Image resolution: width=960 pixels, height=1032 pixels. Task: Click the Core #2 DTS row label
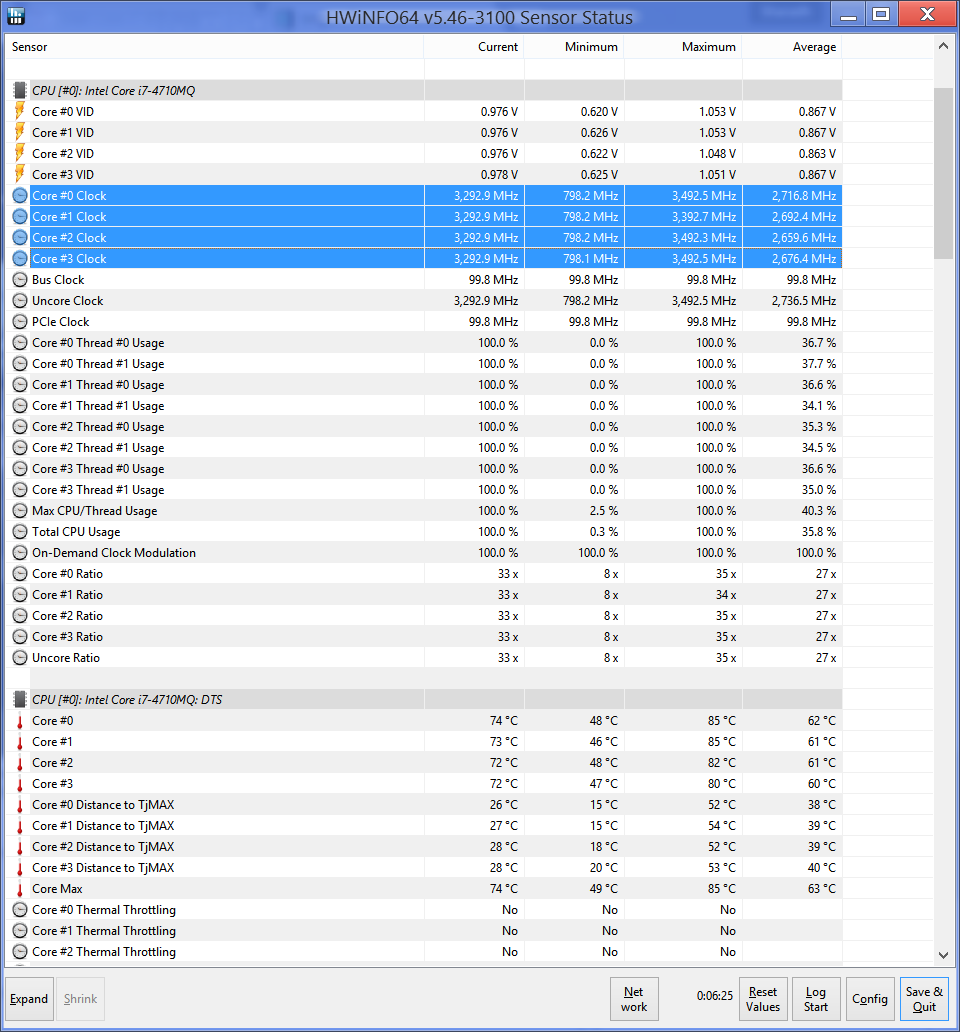[53, 763]
